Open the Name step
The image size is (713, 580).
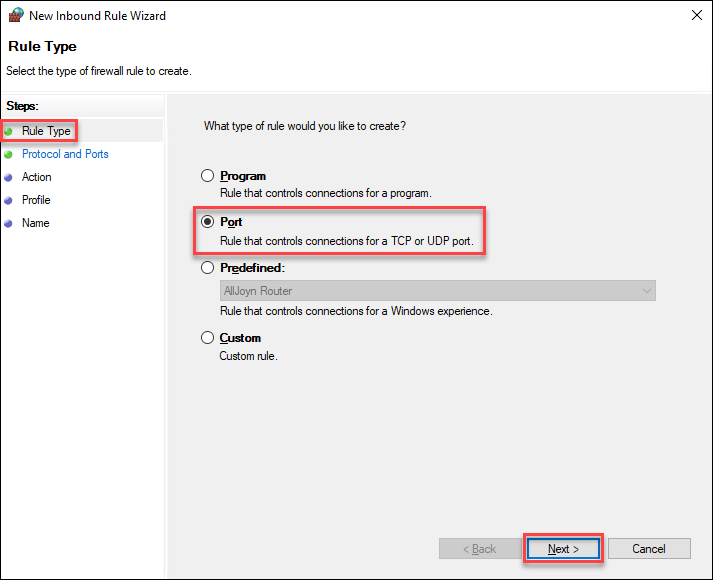coord(35,223)
